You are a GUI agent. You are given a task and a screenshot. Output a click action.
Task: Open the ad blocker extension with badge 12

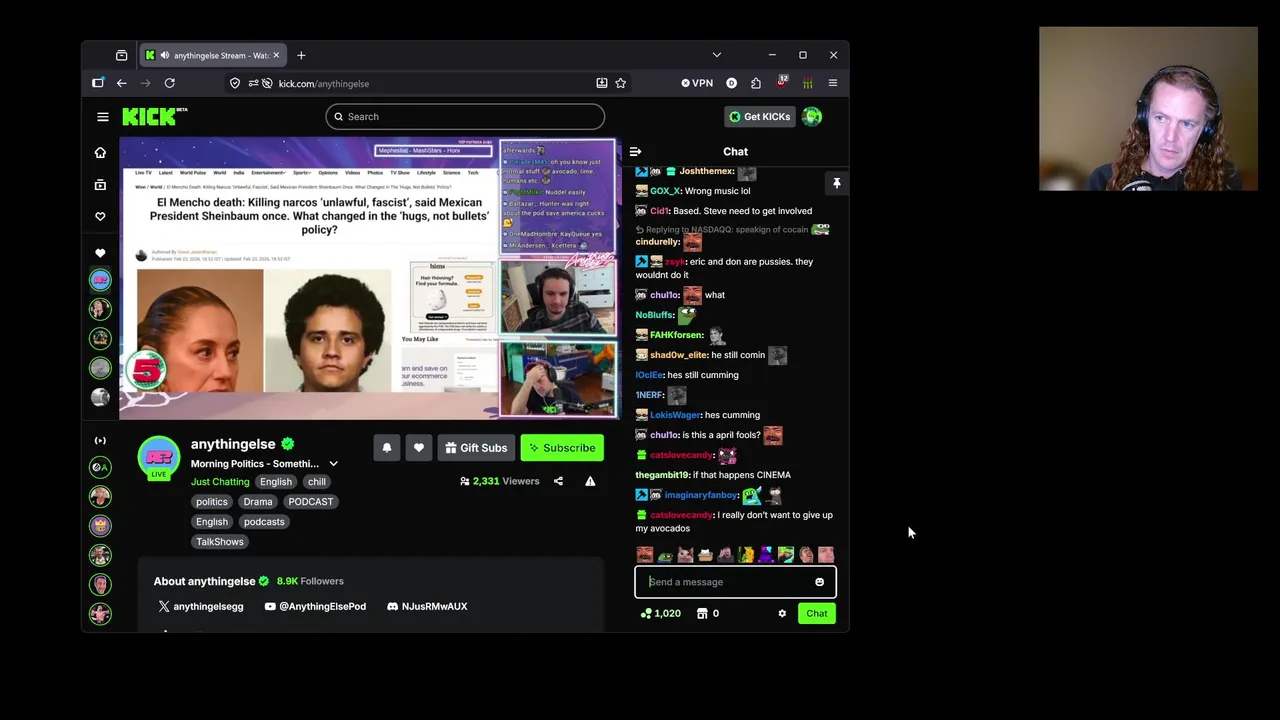pyautogui.click(x=781, y=84)
